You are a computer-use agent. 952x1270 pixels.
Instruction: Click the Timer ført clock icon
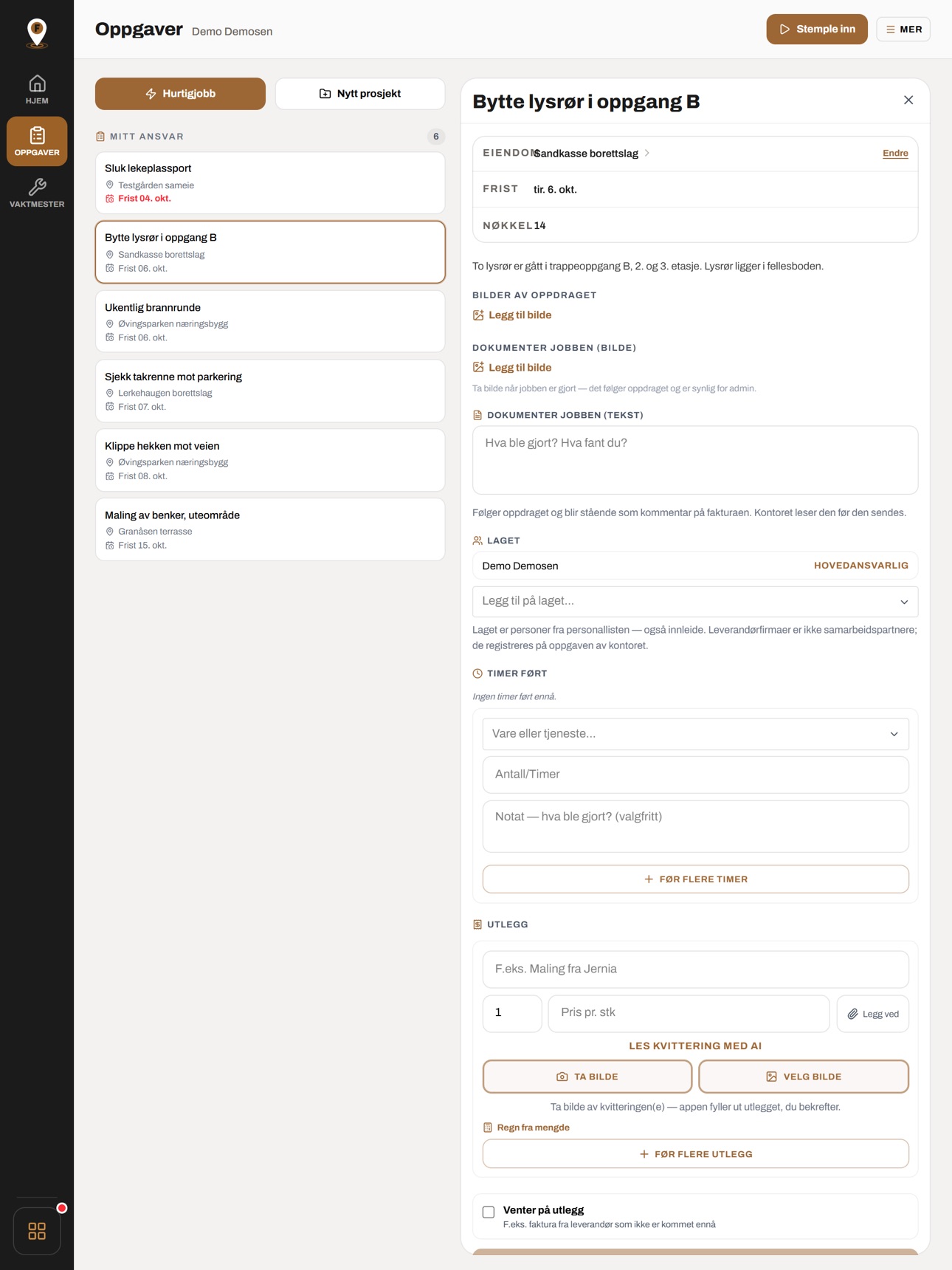point(477,673)
